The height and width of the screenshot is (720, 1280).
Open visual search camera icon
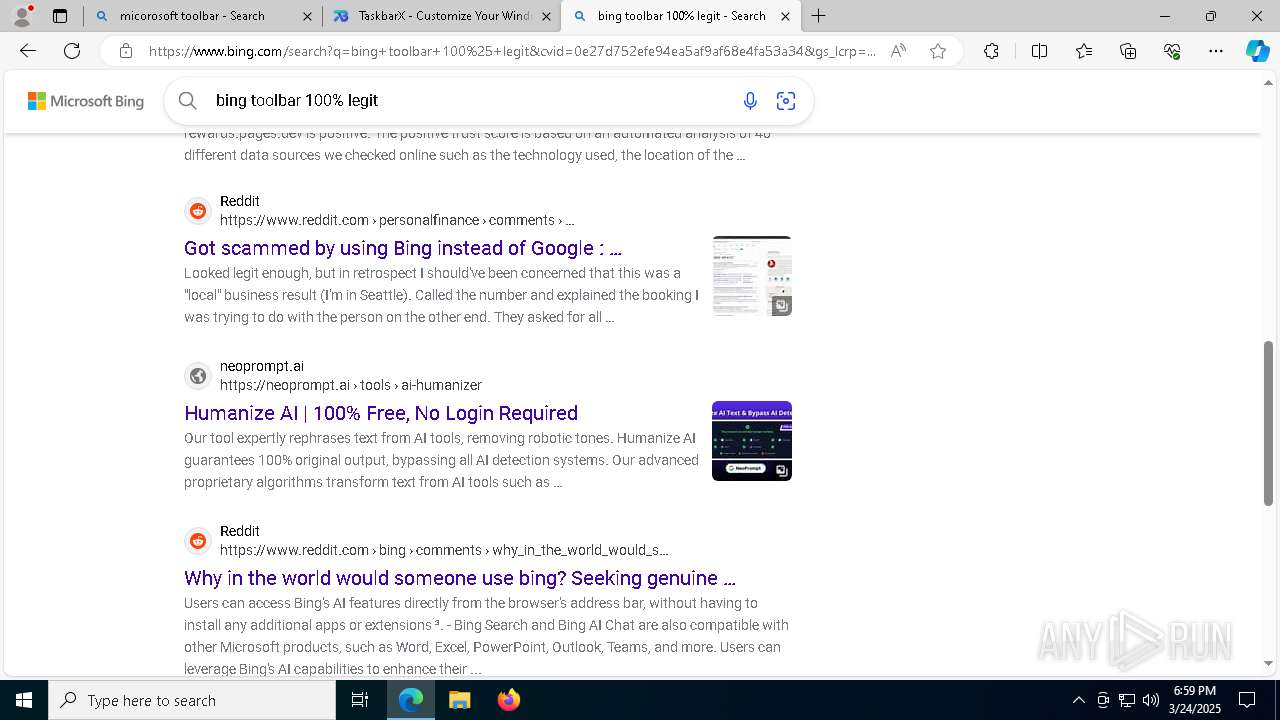[x=786, y=100]
